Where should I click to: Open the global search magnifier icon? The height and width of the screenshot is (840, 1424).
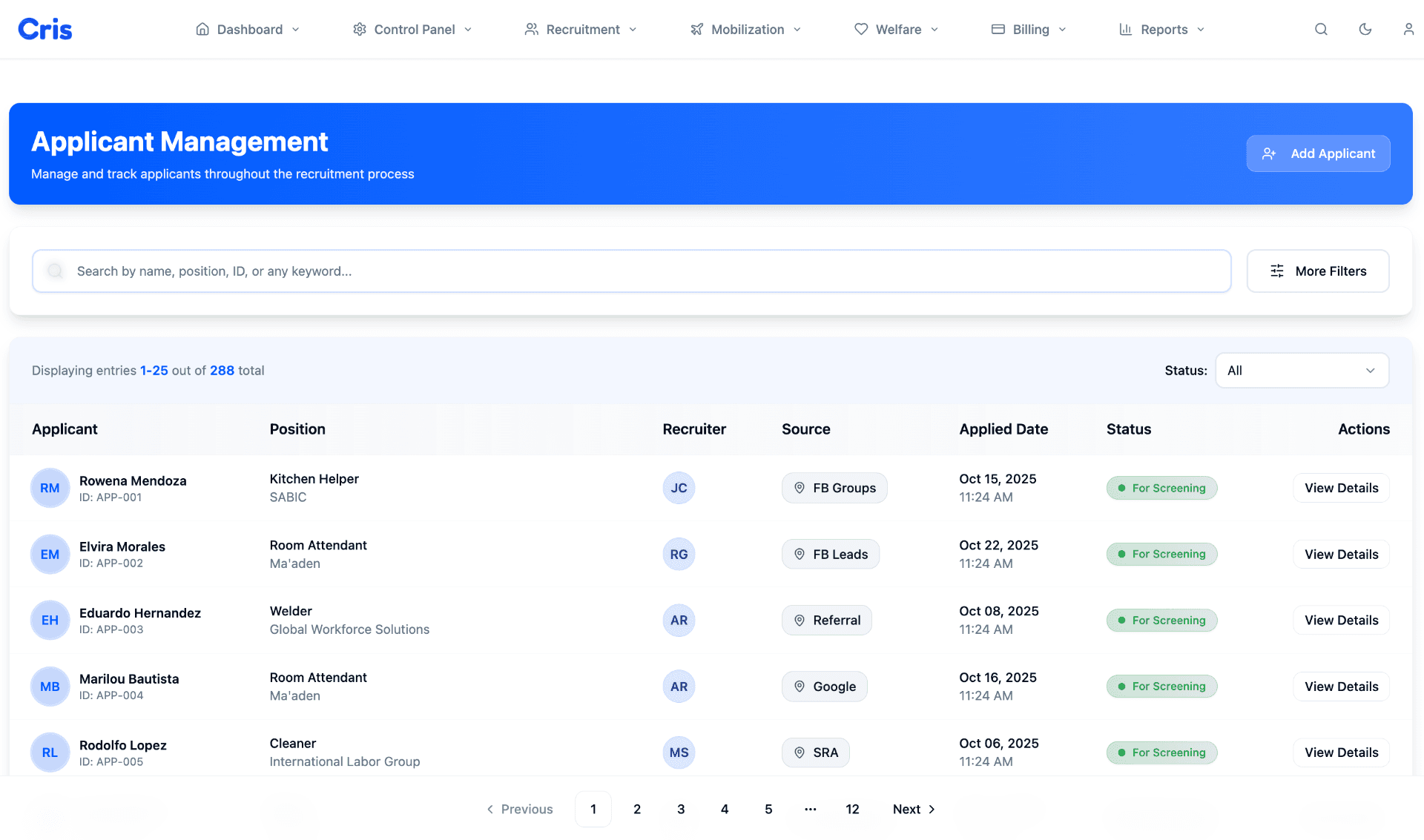point(1321,29)
